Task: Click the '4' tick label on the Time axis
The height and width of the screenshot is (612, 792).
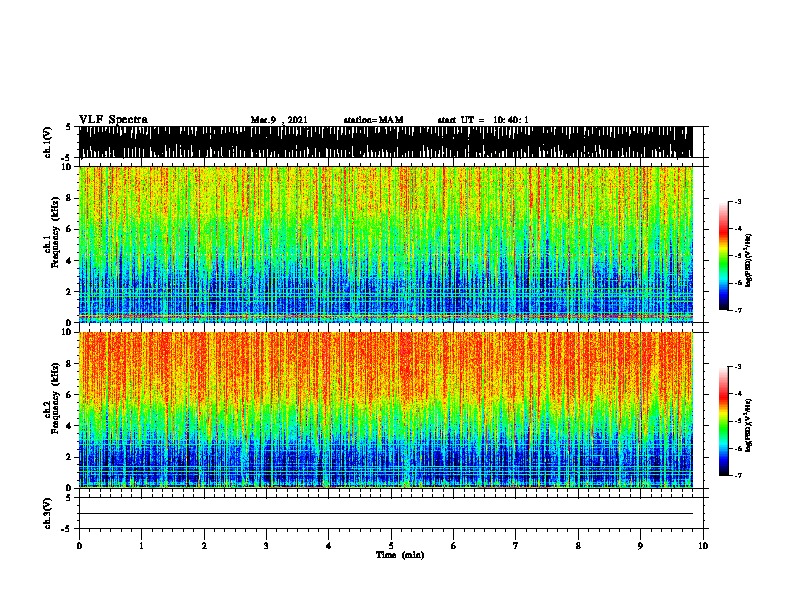Action: click(329, 545)
